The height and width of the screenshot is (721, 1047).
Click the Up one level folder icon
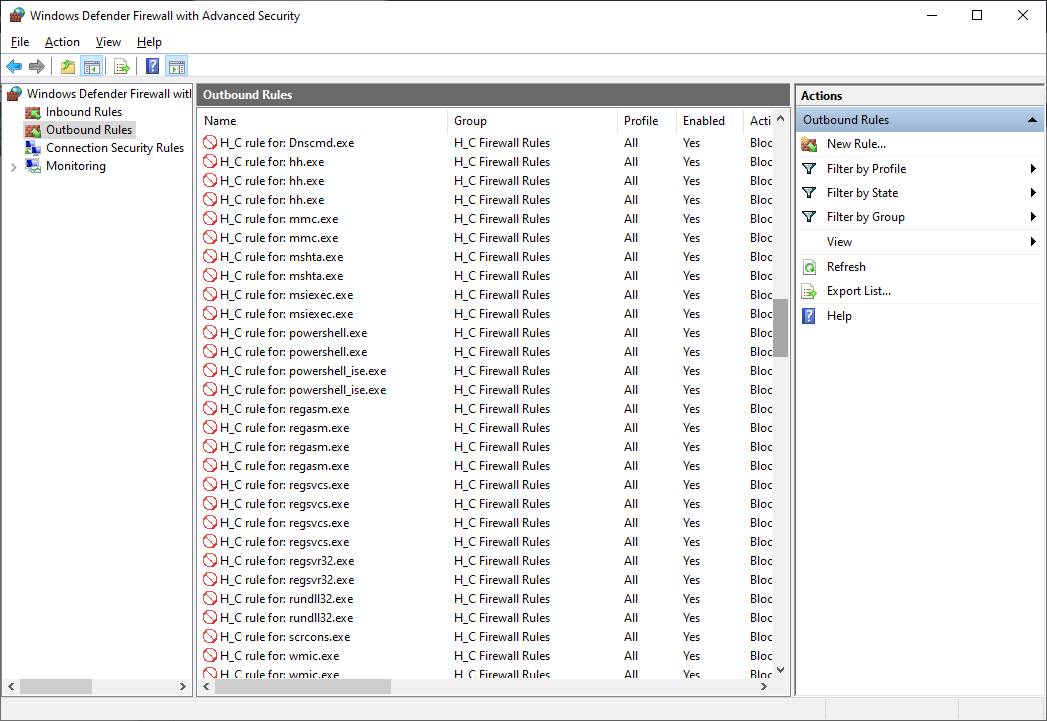coord(67,66)
